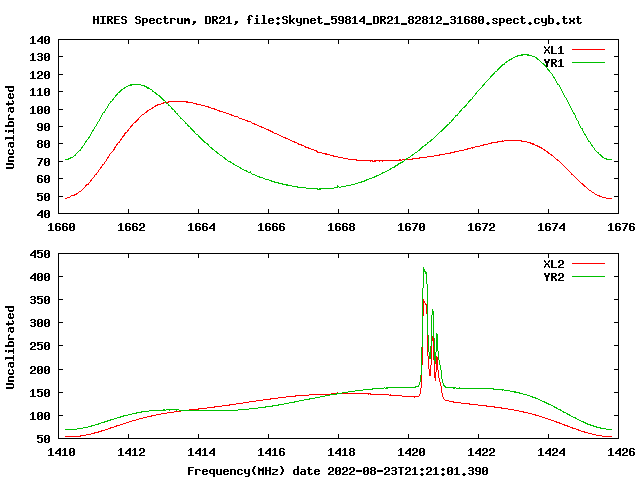Click the bottom plot Uncalibrated axis label
Viewport: 640px width, 480px height.
pos(10,347)
